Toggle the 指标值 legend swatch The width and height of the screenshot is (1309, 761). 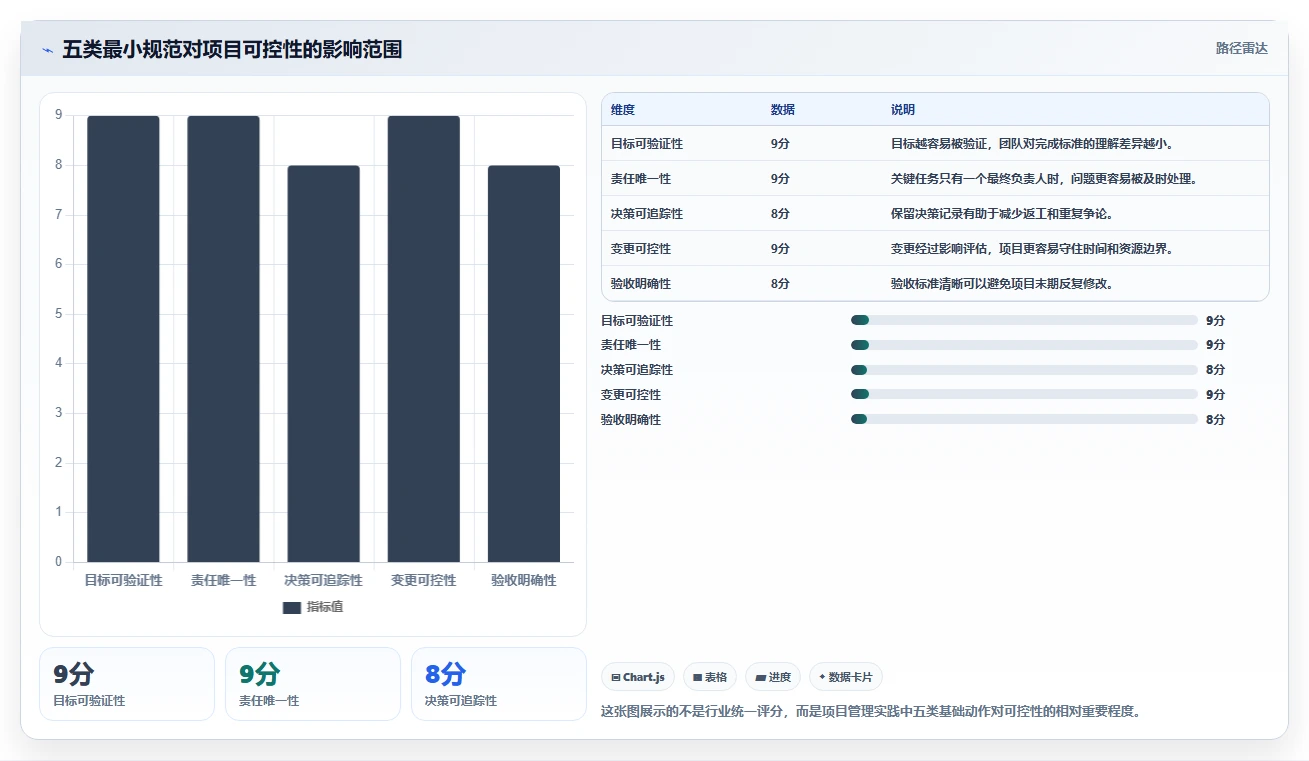click(292, 607)
